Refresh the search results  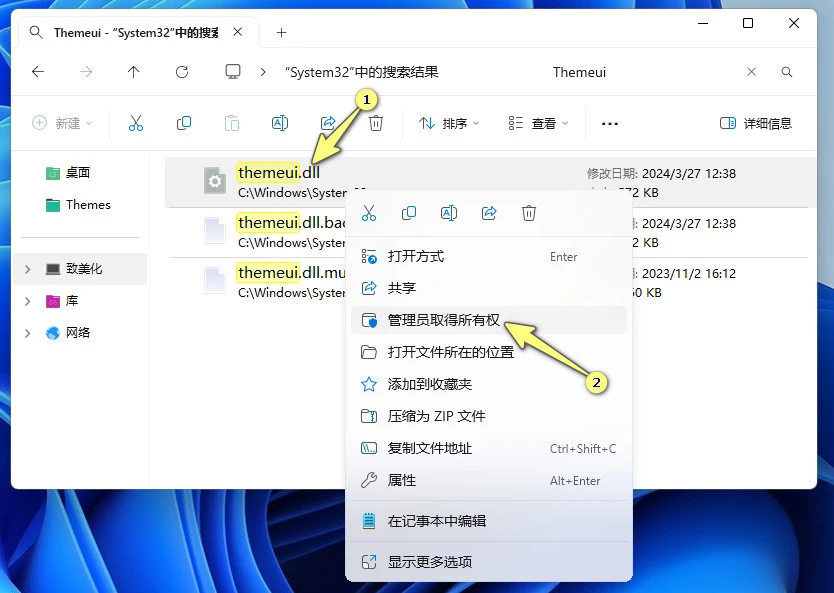[182, 72]
